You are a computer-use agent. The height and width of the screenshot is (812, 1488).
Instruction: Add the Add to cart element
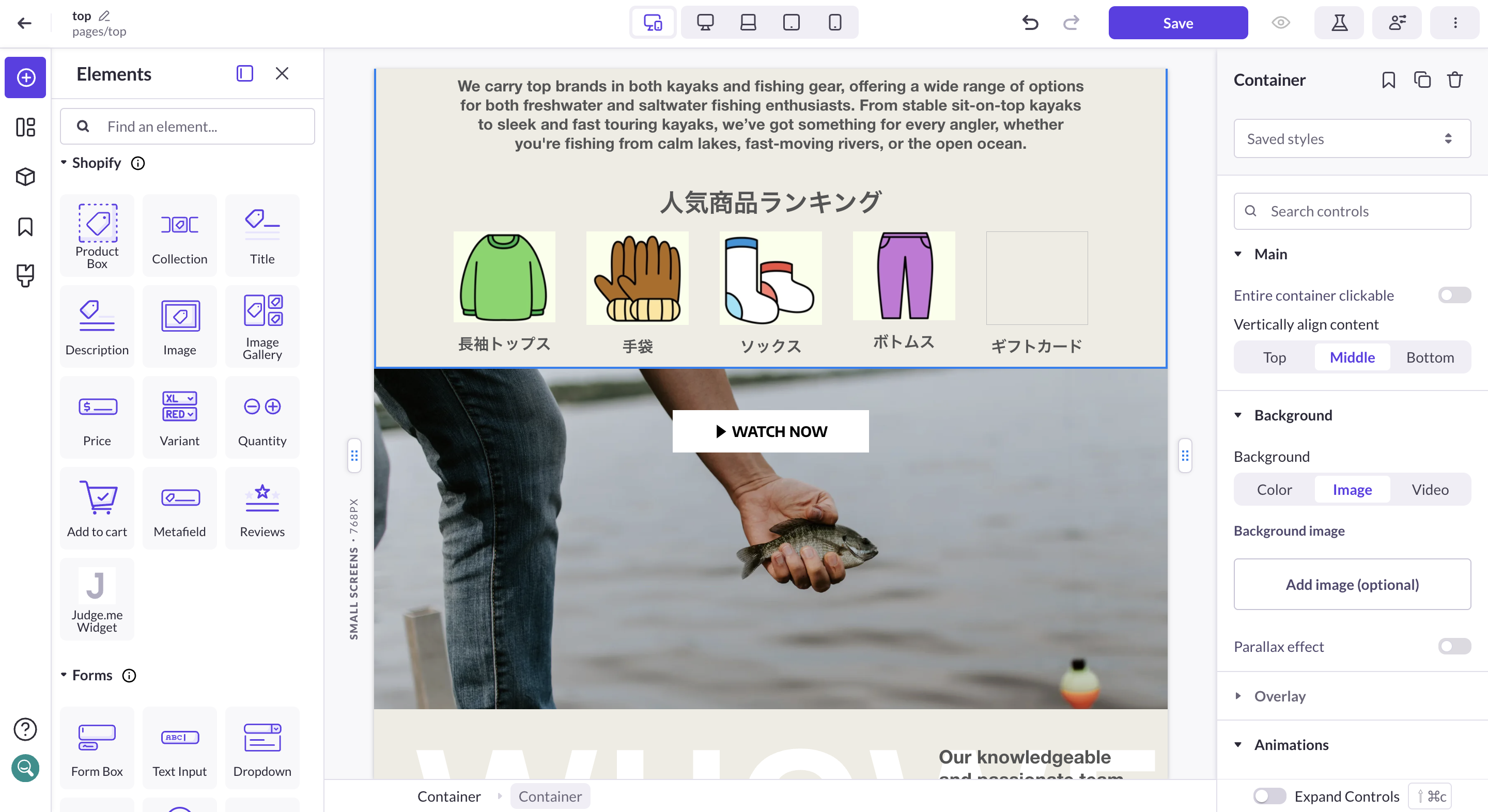[97, 508]
